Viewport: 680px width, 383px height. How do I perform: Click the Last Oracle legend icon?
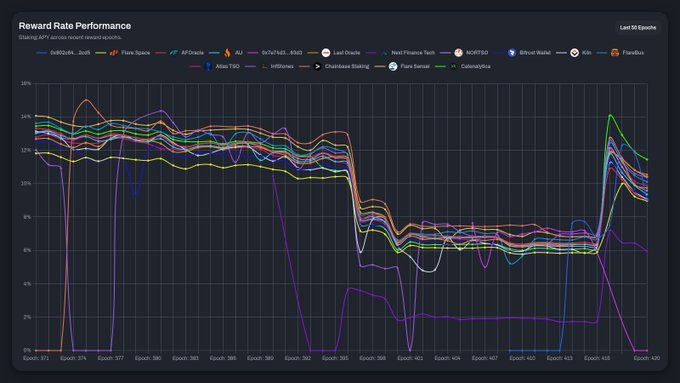point(326,53)
